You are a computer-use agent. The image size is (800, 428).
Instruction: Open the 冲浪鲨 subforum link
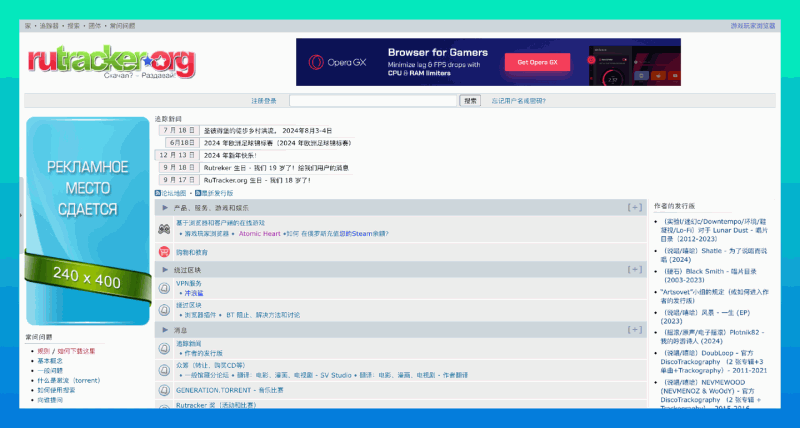194,293
